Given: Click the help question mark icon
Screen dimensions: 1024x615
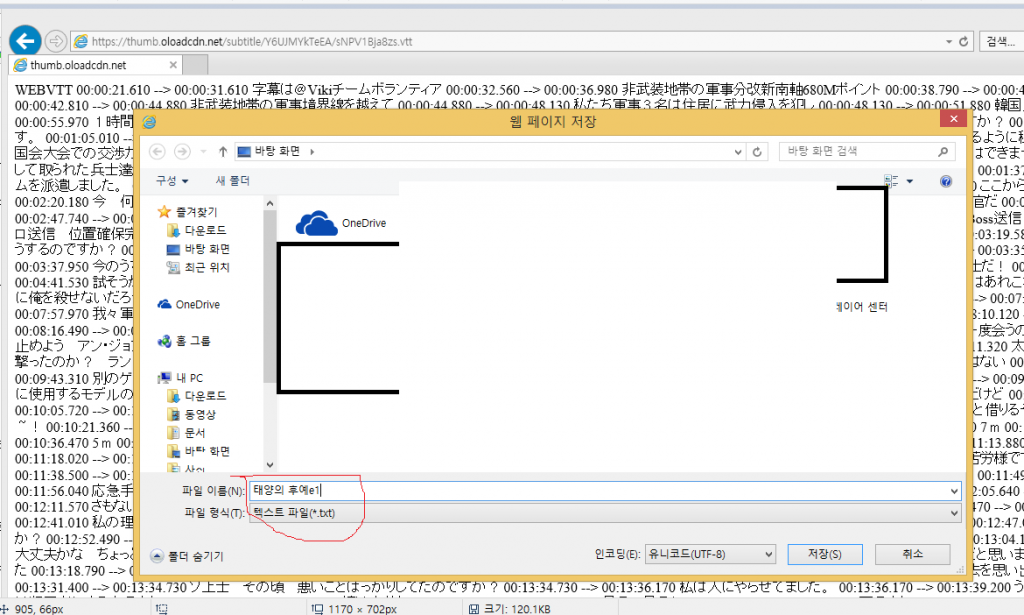Looking at the screenshot, I should [945, 181].
